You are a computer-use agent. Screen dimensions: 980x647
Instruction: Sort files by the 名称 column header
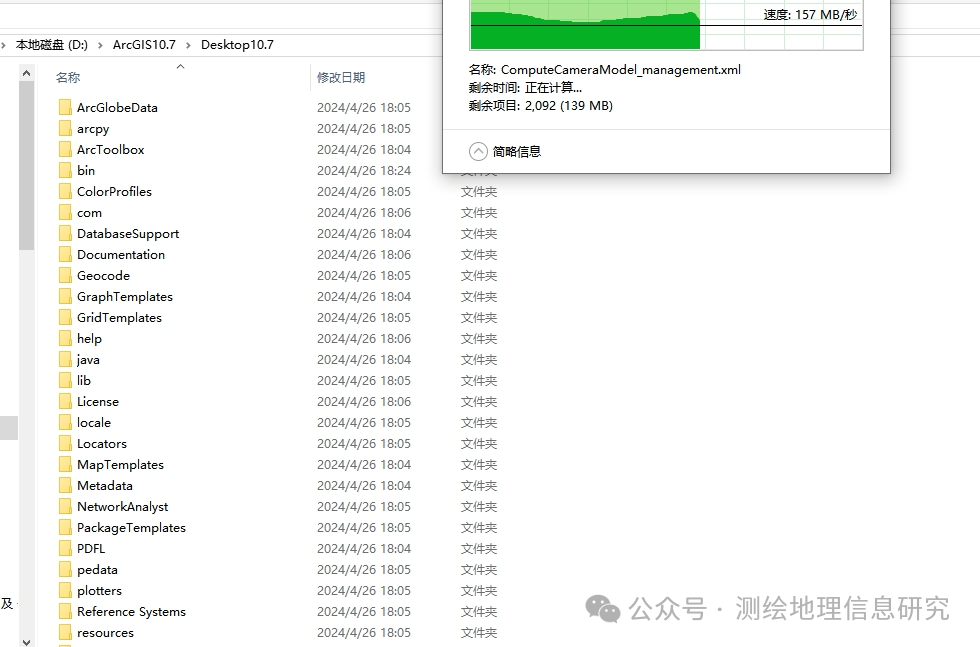[67, 77]
